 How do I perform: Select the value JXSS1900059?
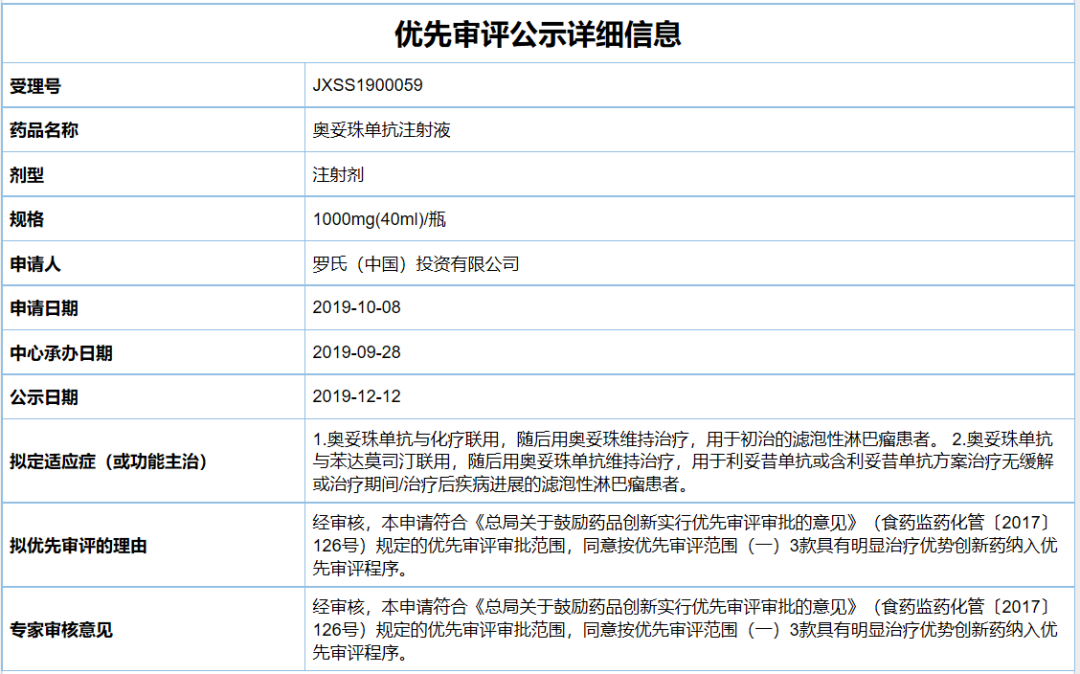coord(368,85)
